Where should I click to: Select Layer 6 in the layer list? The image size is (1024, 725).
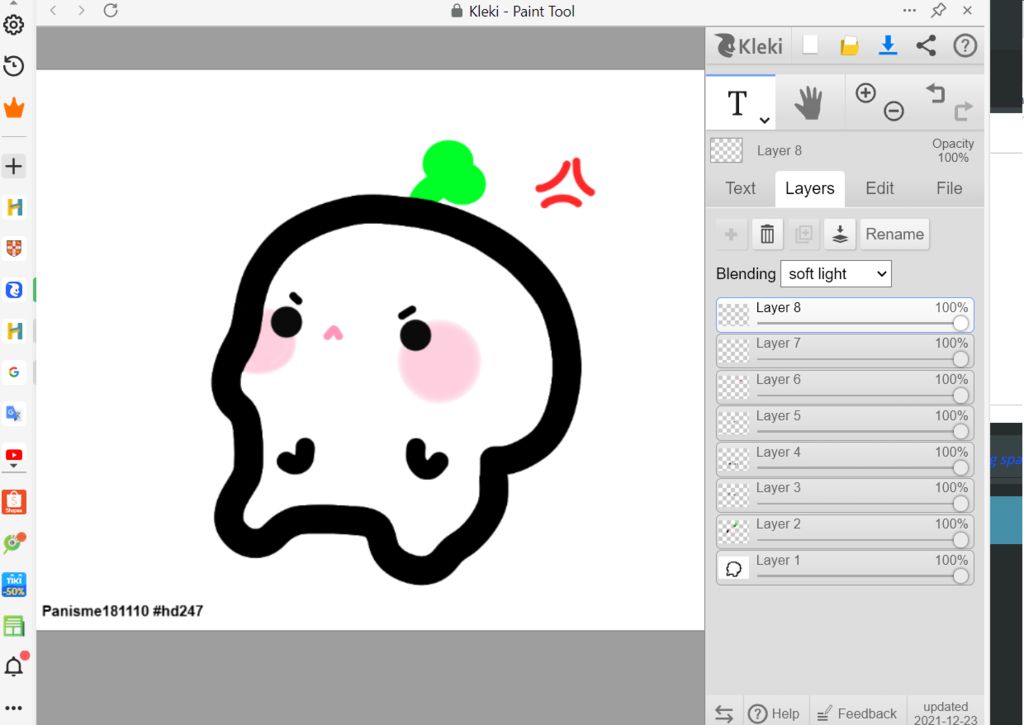tap(844, 387)
